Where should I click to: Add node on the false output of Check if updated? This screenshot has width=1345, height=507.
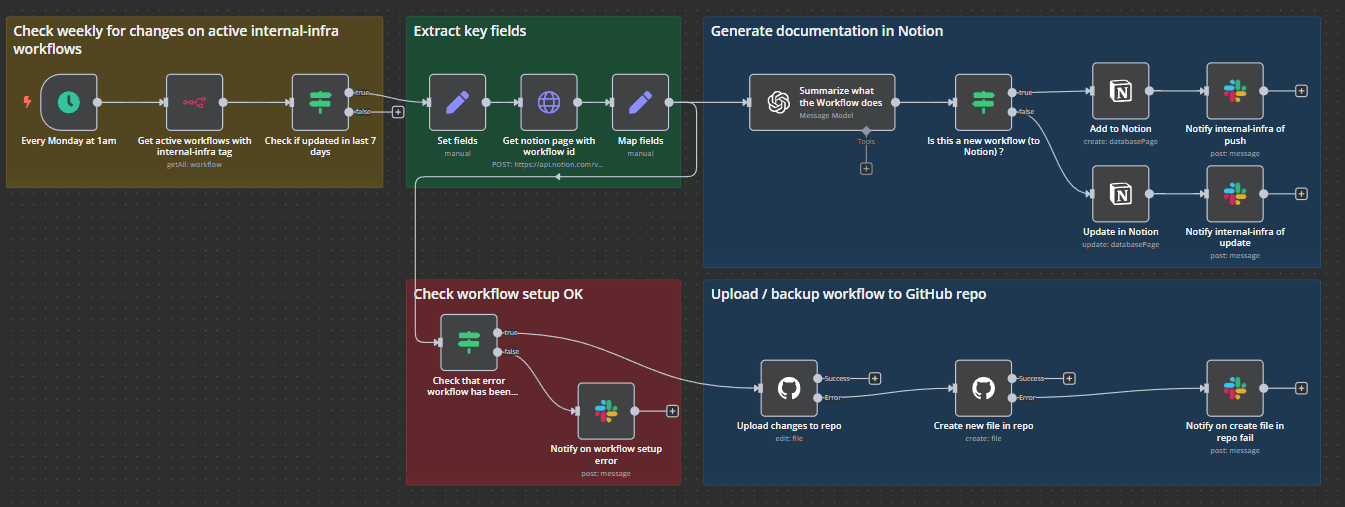pyautogui.click(x=398, y=112)
